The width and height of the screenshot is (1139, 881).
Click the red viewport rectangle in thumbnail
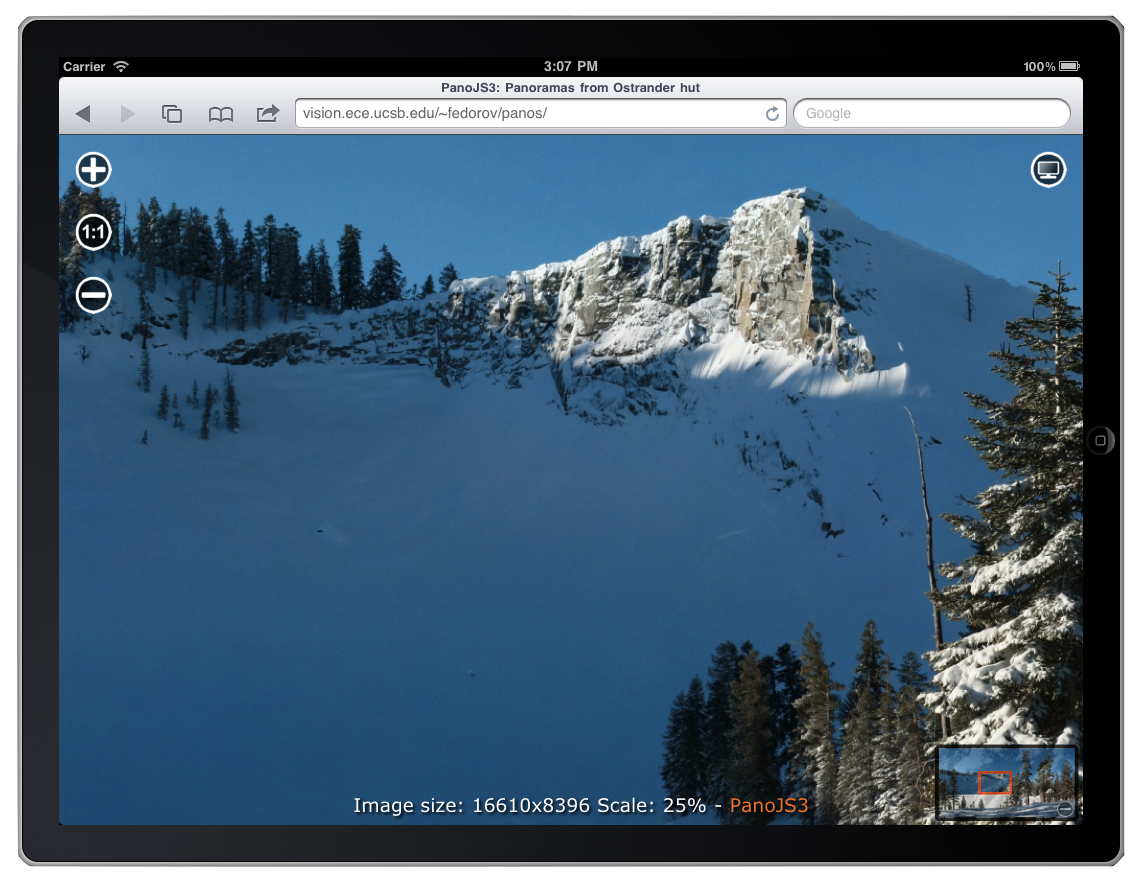pos(995,782)
